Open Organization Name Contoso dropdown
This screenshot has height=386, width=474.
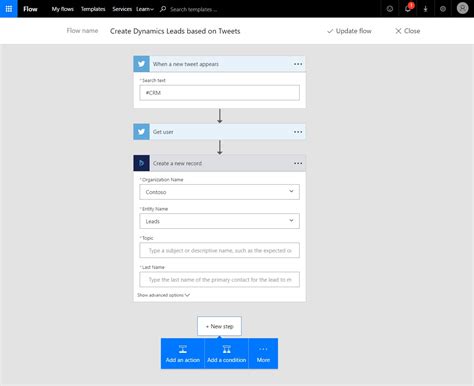tap(219, 192)
